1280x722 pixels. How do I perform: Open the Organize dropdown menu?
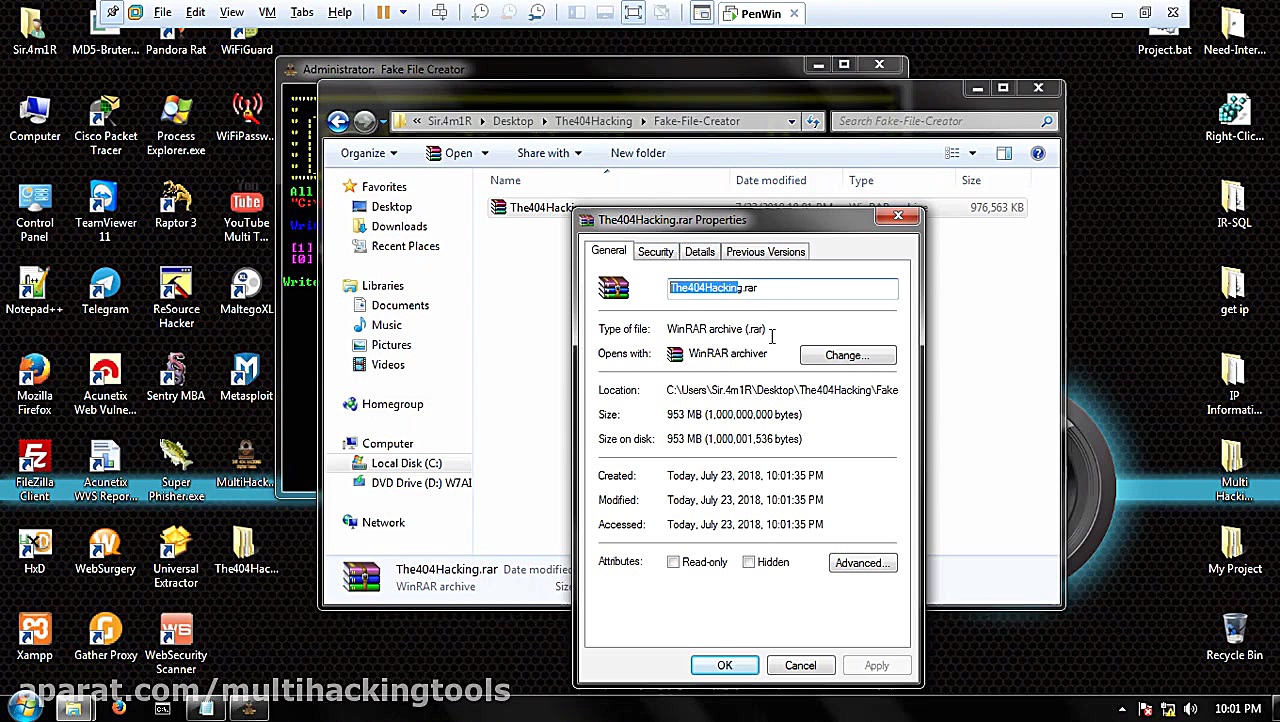point(368,153)
